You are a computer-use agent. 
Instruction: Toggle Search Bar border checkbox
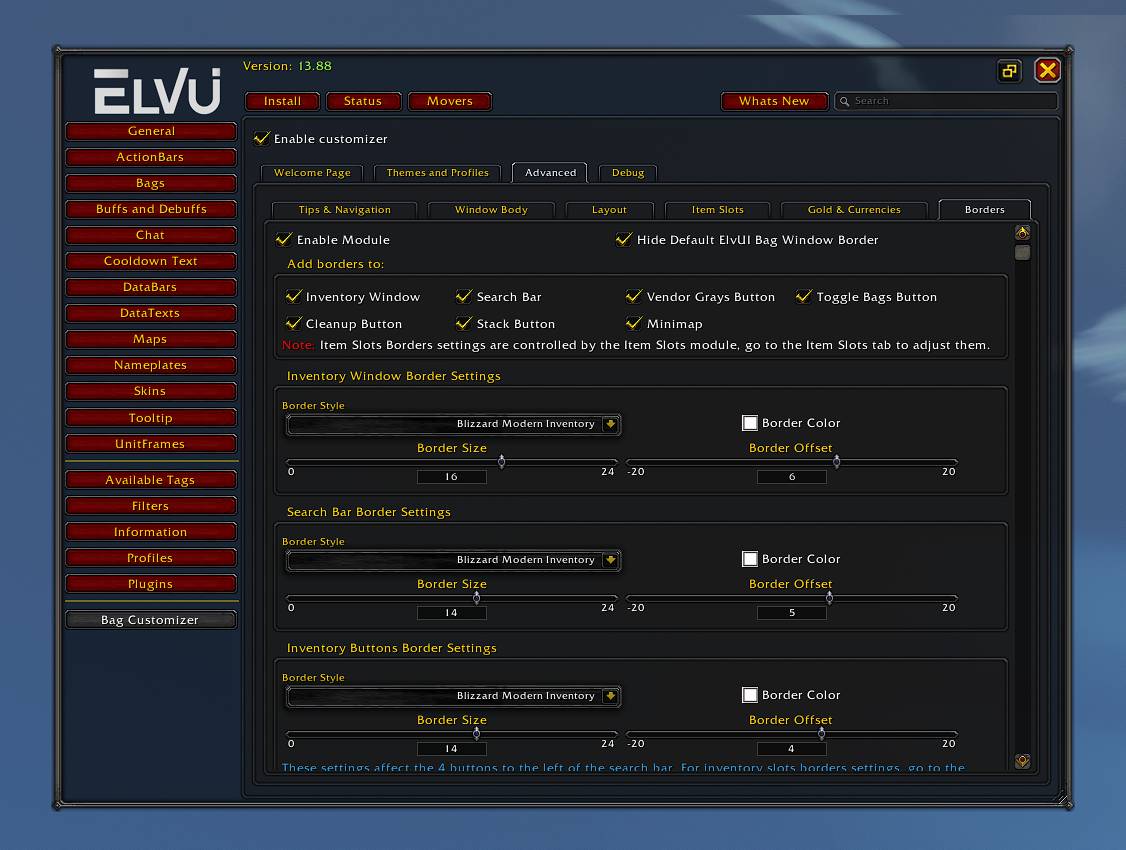(x=464, y=296)
